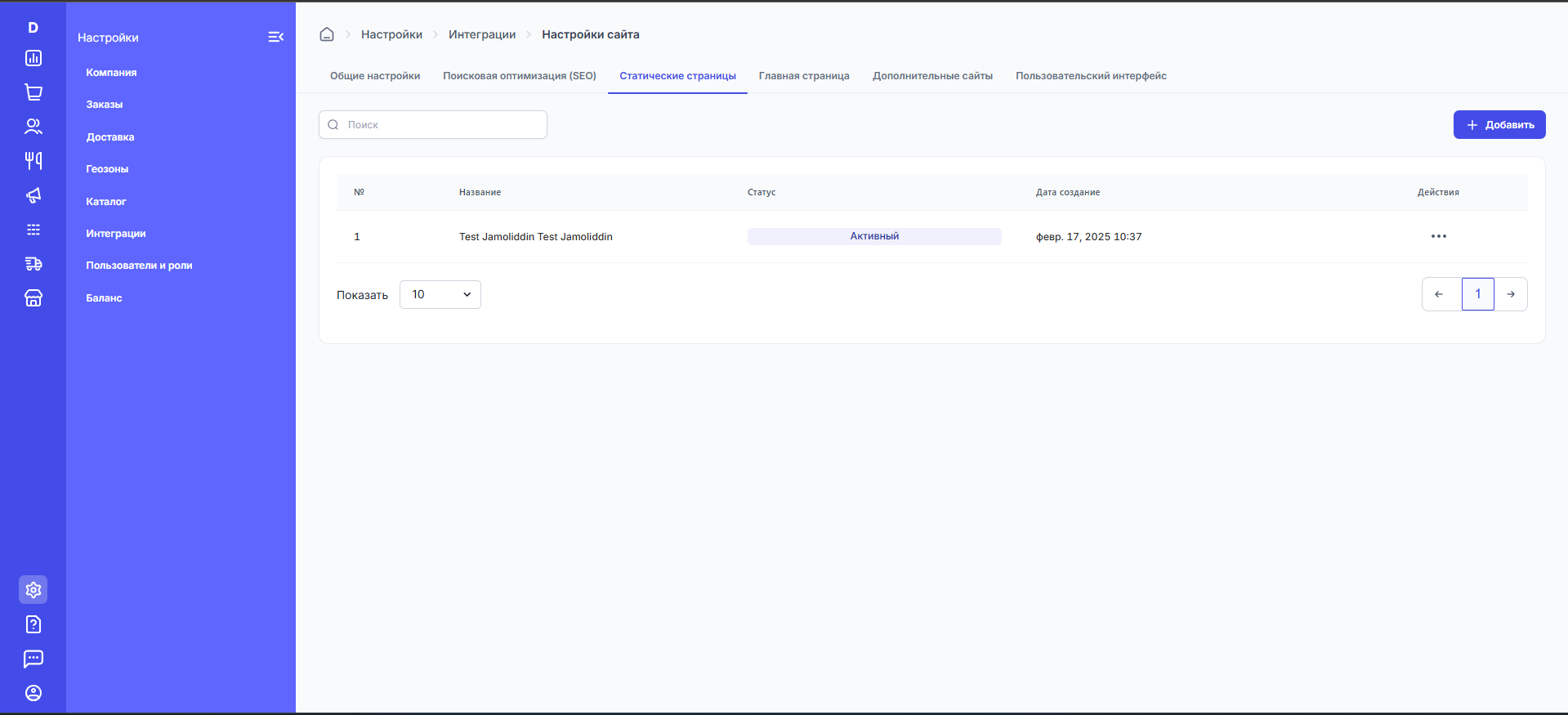Screen dimensions: 1568x715
Task: Open the megaphone marketing icon
Action: pyautogui.click(x=34, y=195)
